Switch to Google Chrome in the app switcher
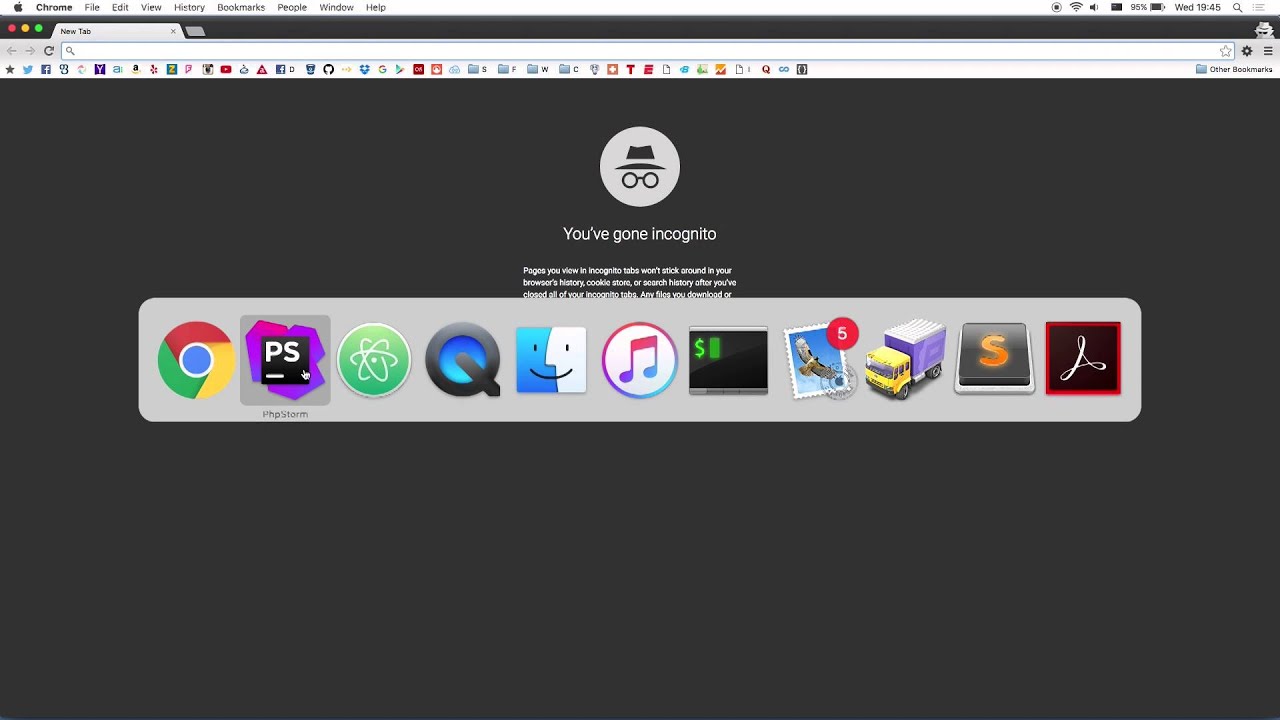 click(x=196, y=360)
